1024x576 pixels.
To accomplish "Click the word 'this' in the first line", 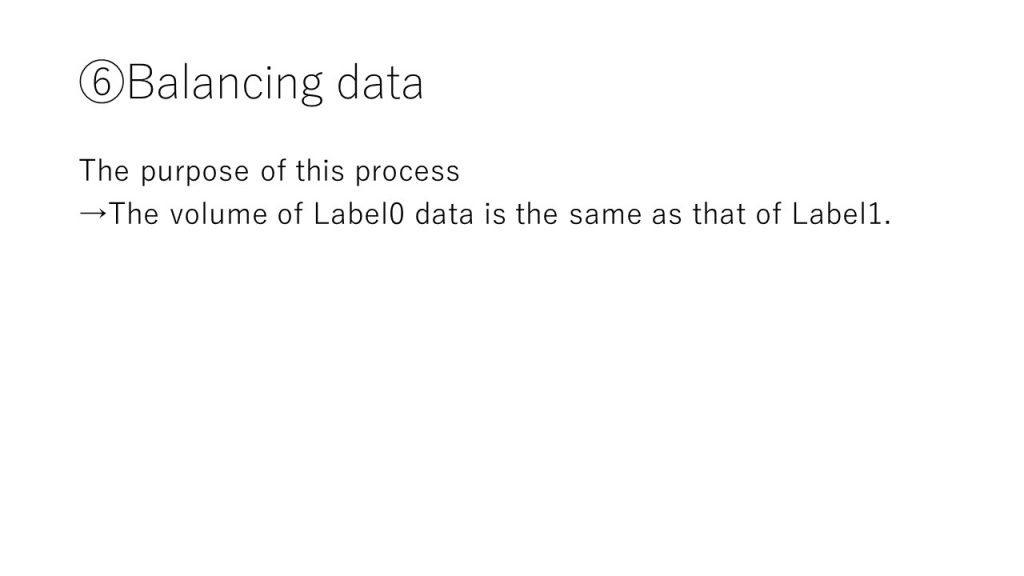I will pos(320,171).
